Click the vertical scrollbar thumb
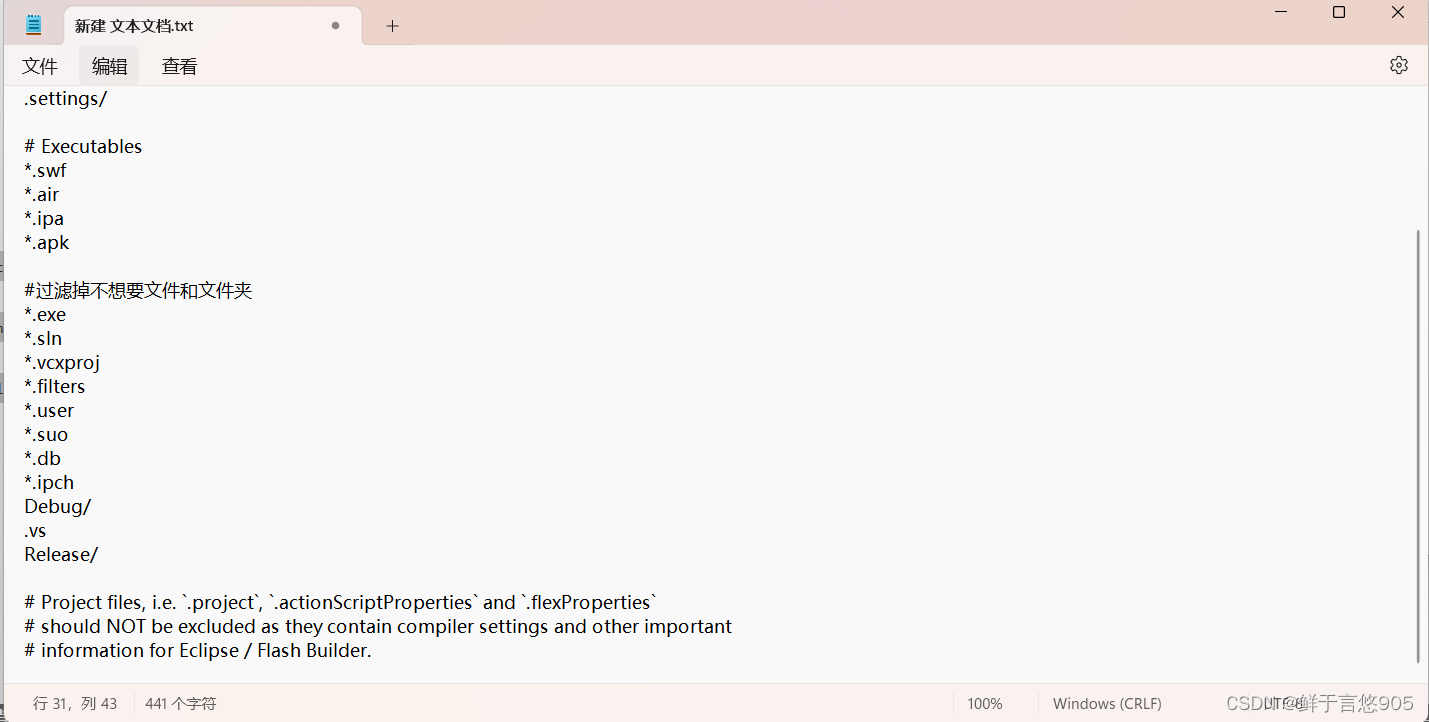Screen dimensions: 1429x722 pyautogui.click(x=1418, y=446)
